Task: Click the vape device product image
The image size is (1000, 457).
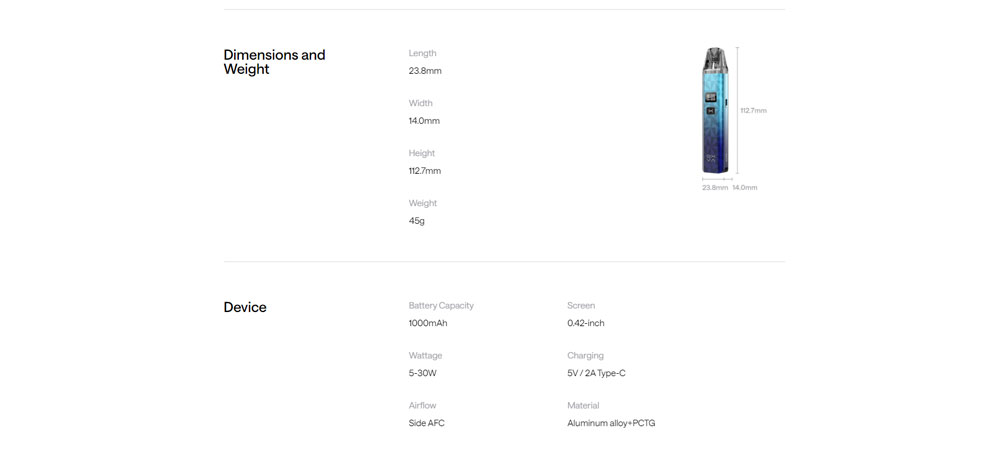Action: click(x=717, y=110)
